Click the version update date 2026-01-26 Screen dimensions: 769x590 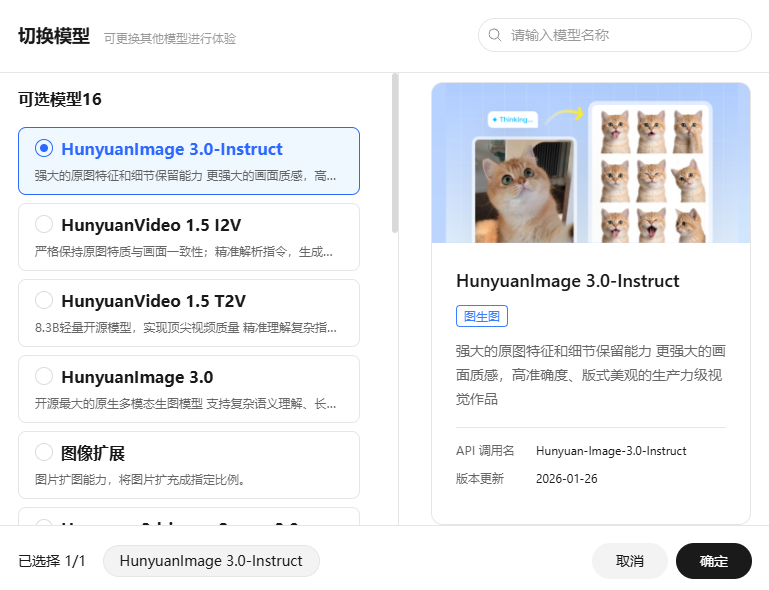567,479
